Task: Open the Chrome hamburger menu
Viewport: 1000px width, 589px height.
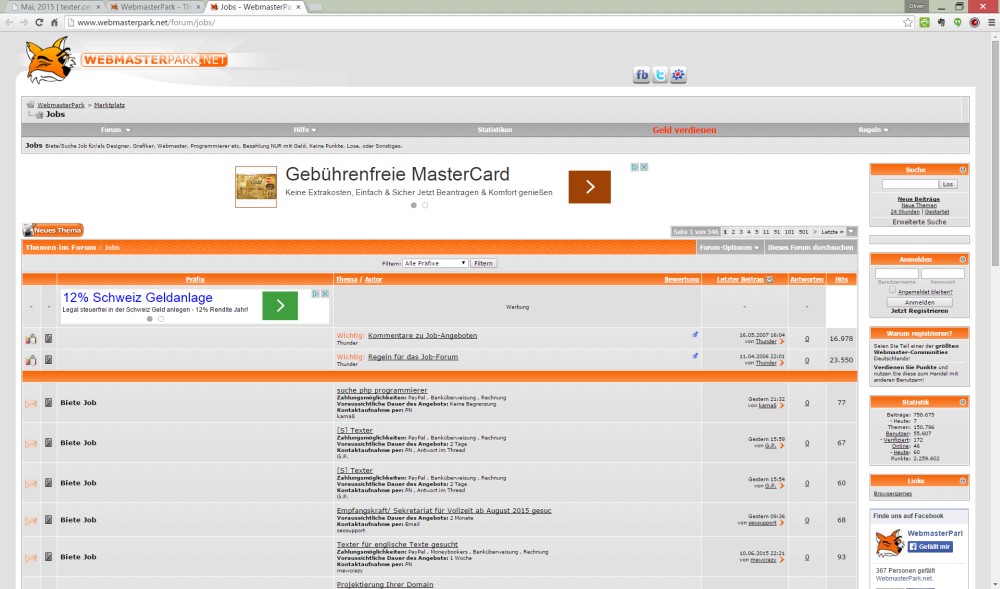Action: tap(990, 22)
